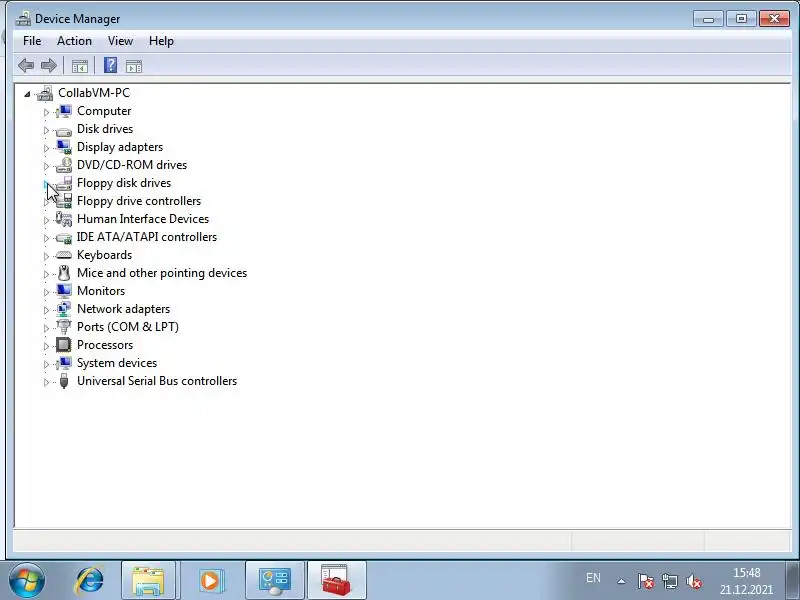
Task: Expand the System devices arrow
Action: pos(46,364)
